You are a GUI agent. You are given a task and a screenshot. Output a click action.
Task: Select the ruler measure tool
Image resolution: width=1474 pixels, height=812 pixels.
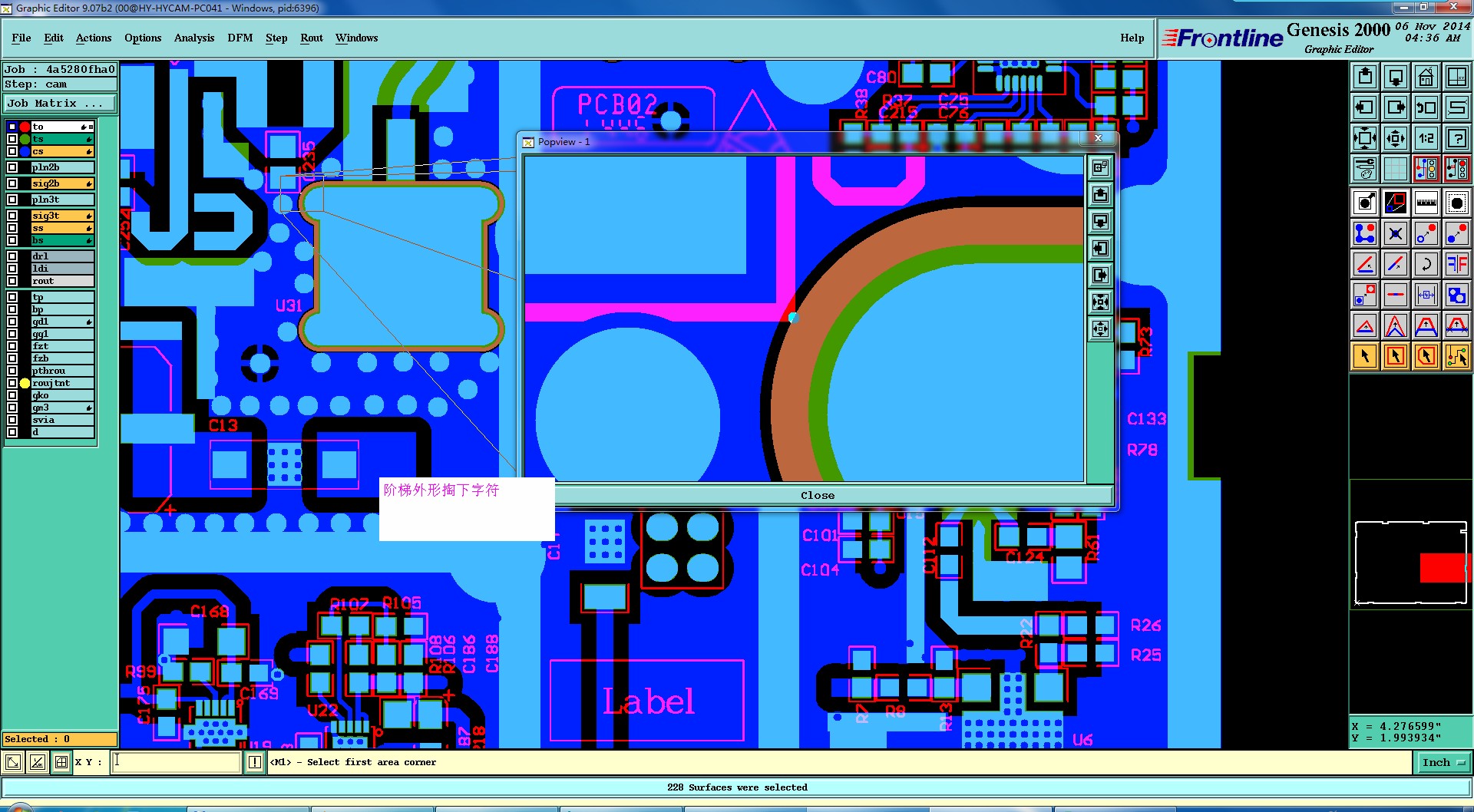tap(1426, 203)
